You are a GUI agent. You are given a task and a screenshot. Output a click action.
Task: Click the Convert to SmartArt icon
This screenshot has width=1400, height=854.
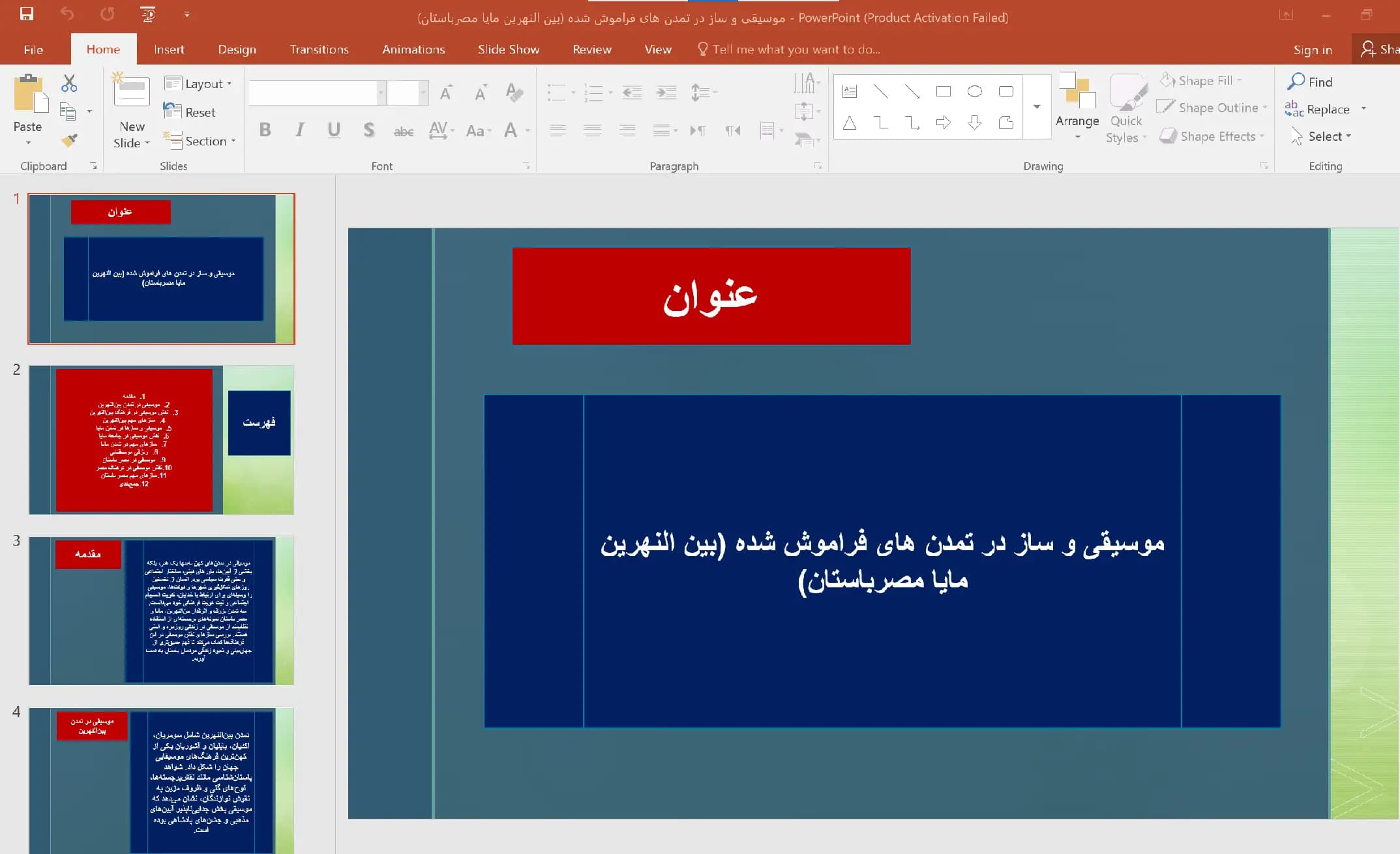807,140
